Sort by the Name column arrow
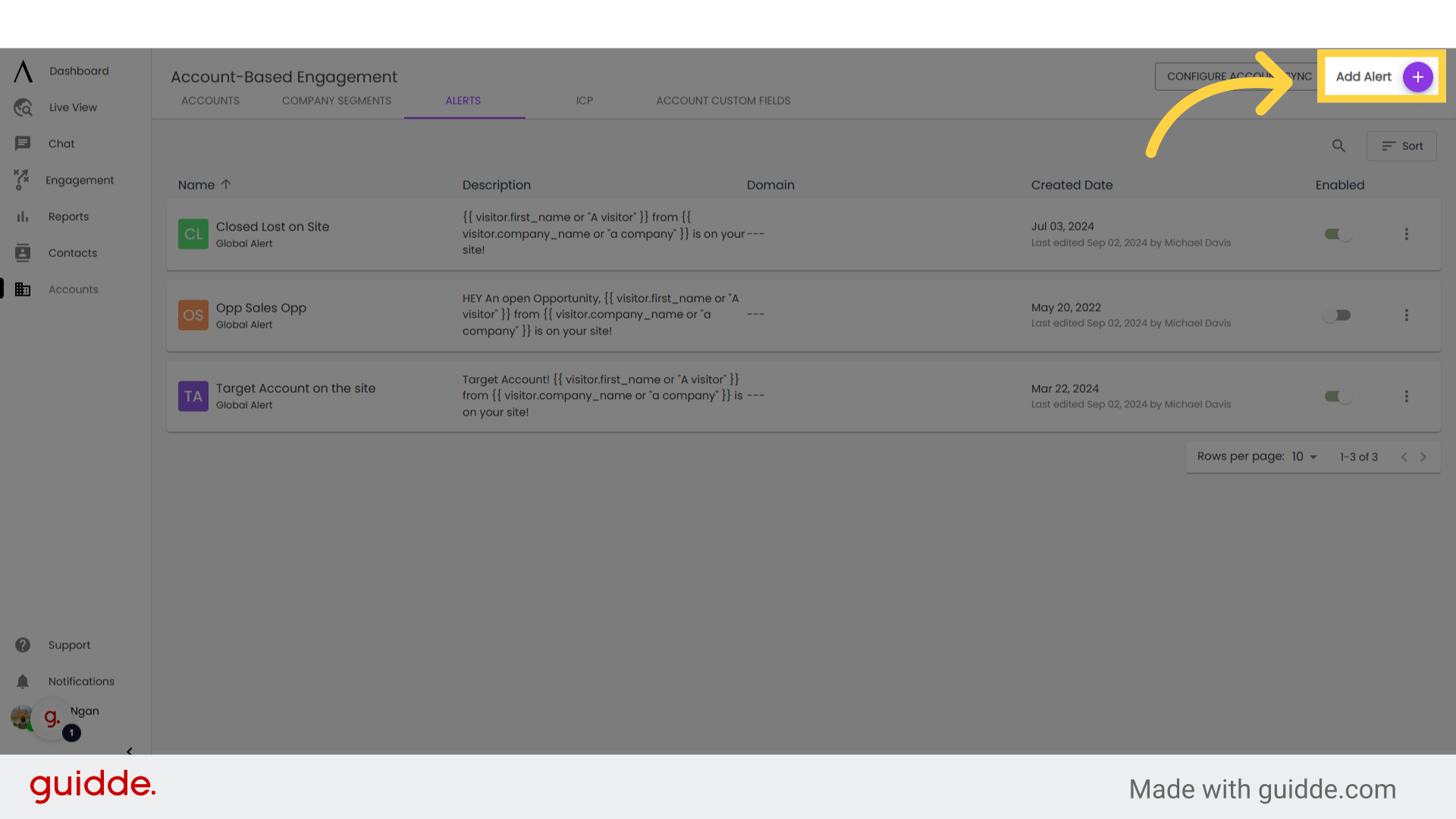Screen dimensions: 1456x819 (x=226, y=184)
